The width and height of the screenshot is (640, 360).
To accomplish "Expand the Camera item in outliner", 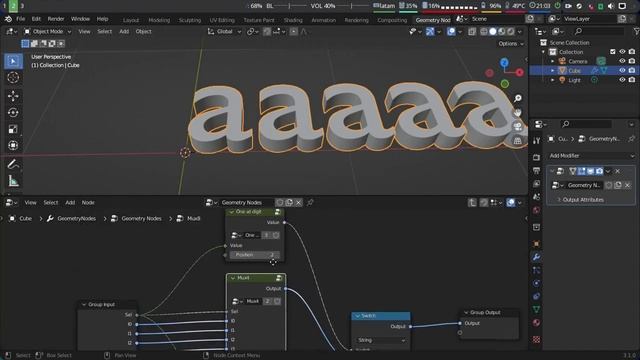I will [x=553, y=61].
